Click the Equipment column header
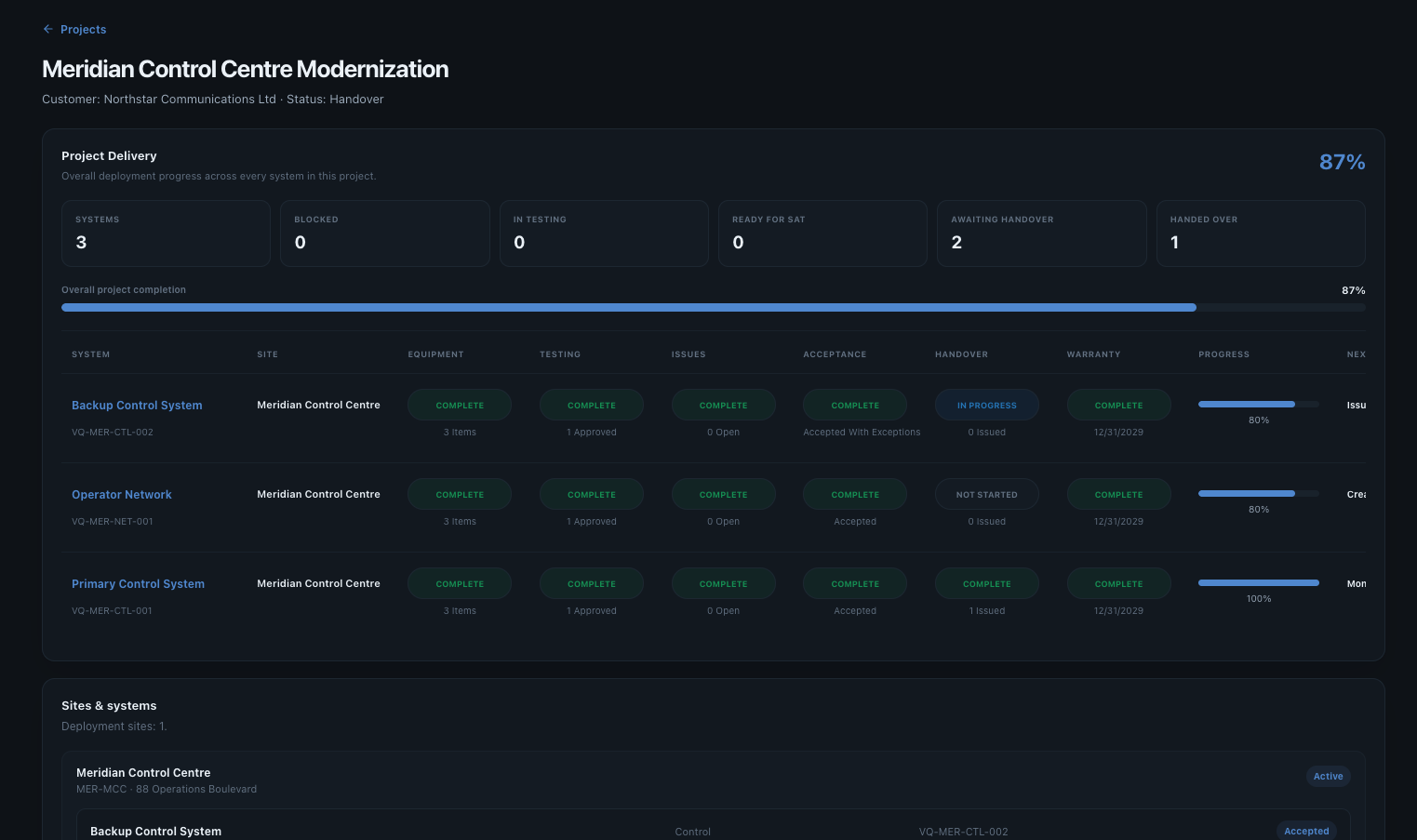This screenshot has width=1417, height=840. point(435,354)
